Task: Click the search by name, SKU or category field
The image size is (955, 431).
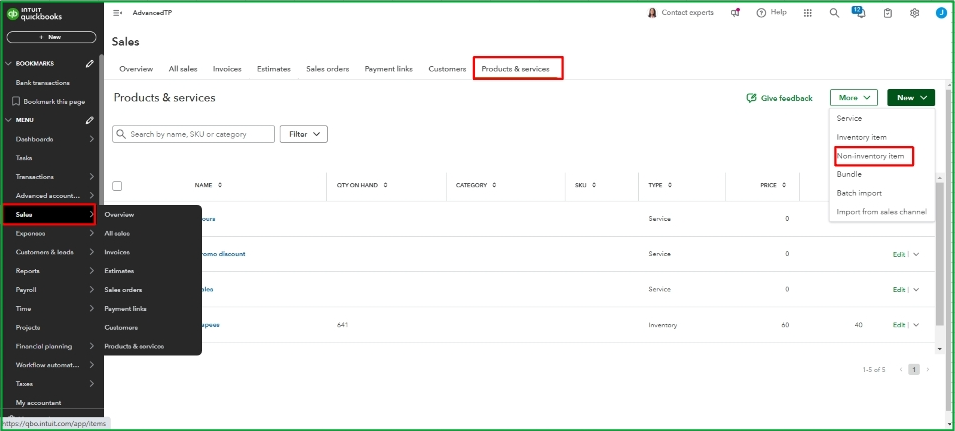Action: tap(193, 134)
